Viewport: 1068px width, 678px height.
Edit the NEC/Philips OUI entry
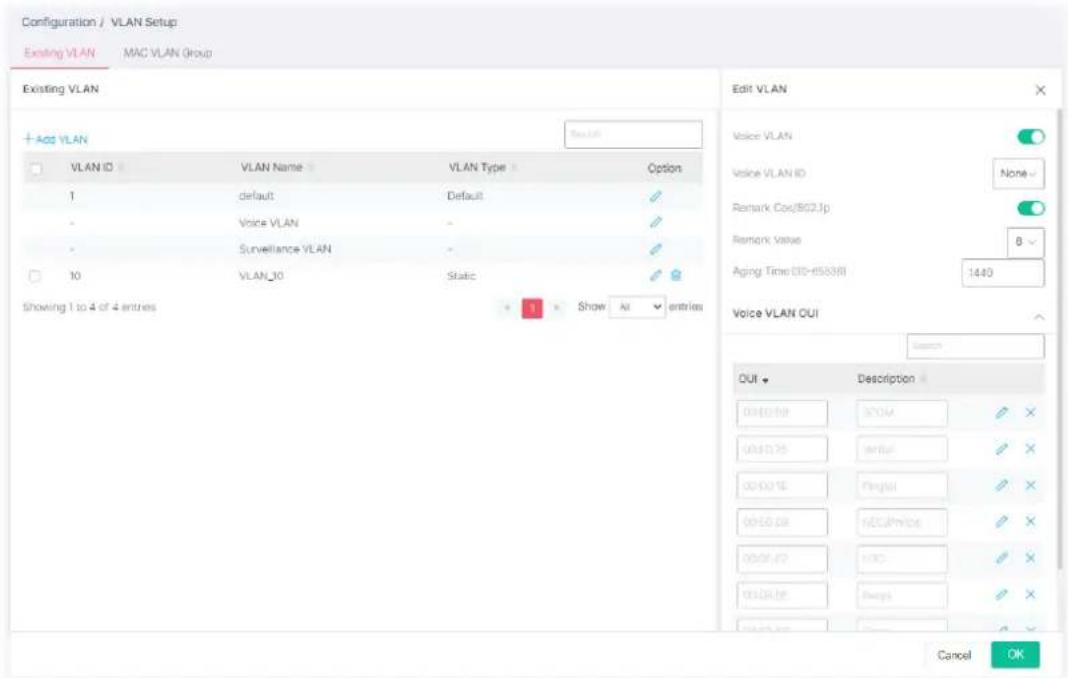coord(1001,521)
